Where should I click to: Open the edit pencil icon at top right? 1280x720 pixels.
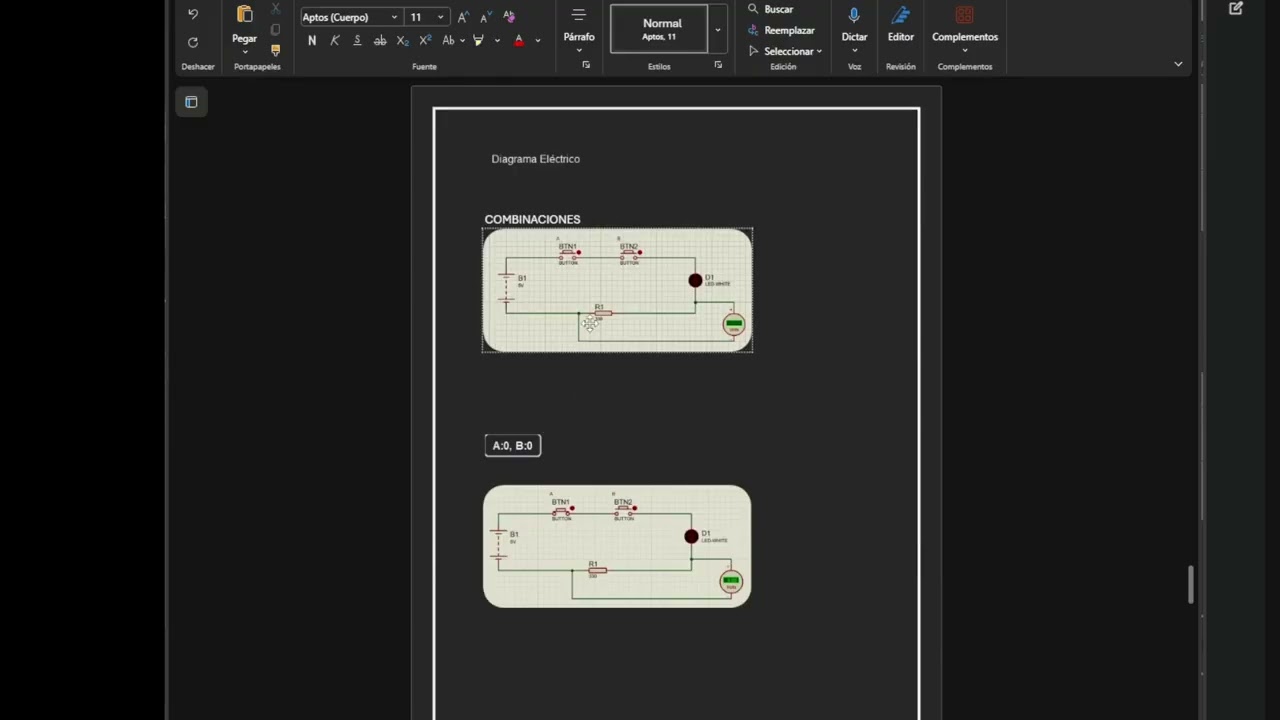coord(1236,8)
